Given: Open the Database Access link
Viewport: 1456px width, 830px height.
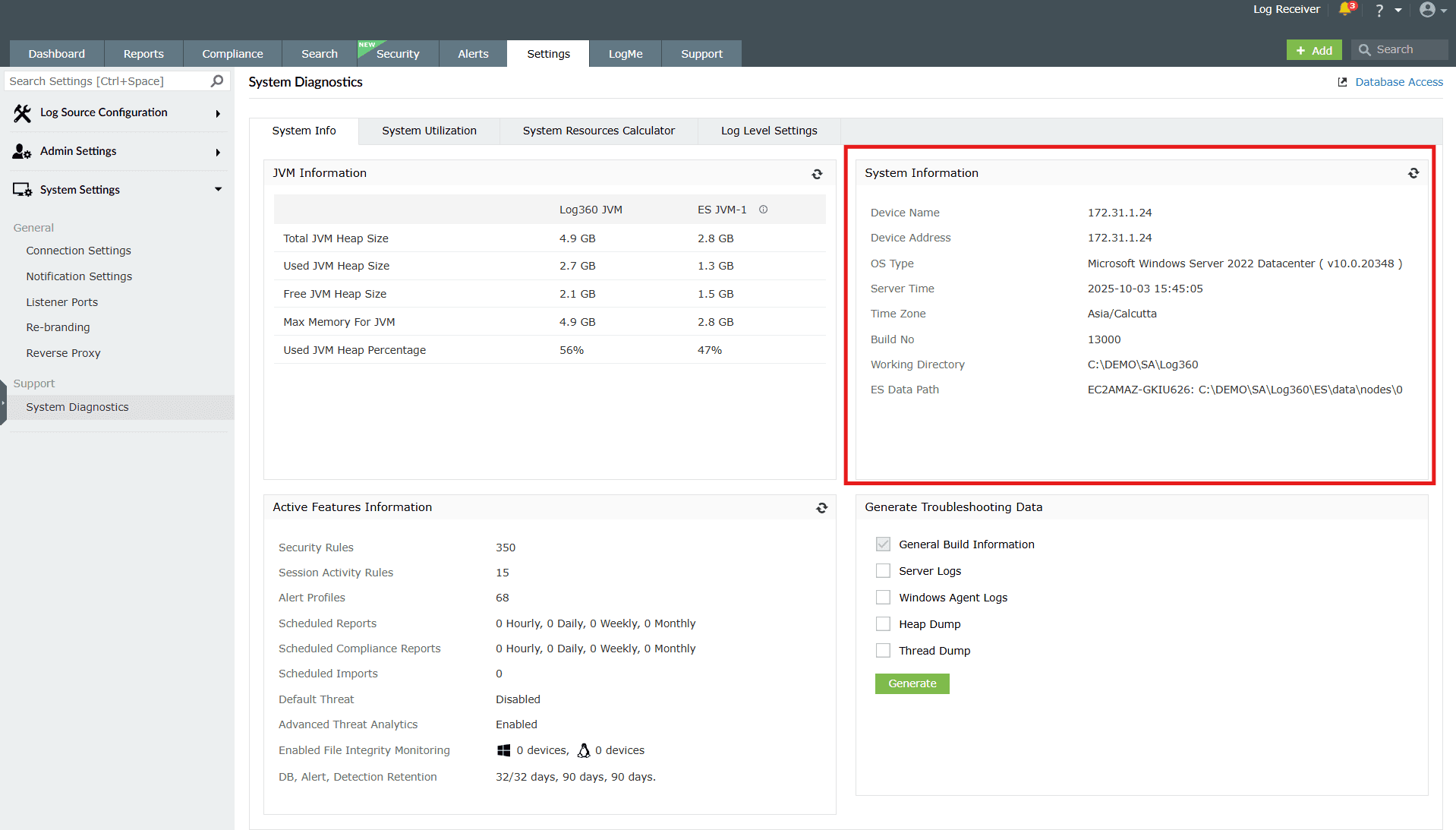Looking at the screenshot, I should [x=1399, y=82].
